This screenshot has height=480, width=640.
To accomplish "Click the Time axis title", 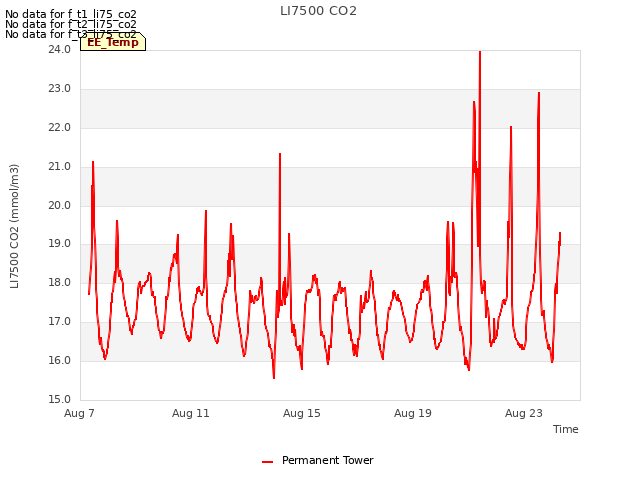I will (x=566, y=429).
